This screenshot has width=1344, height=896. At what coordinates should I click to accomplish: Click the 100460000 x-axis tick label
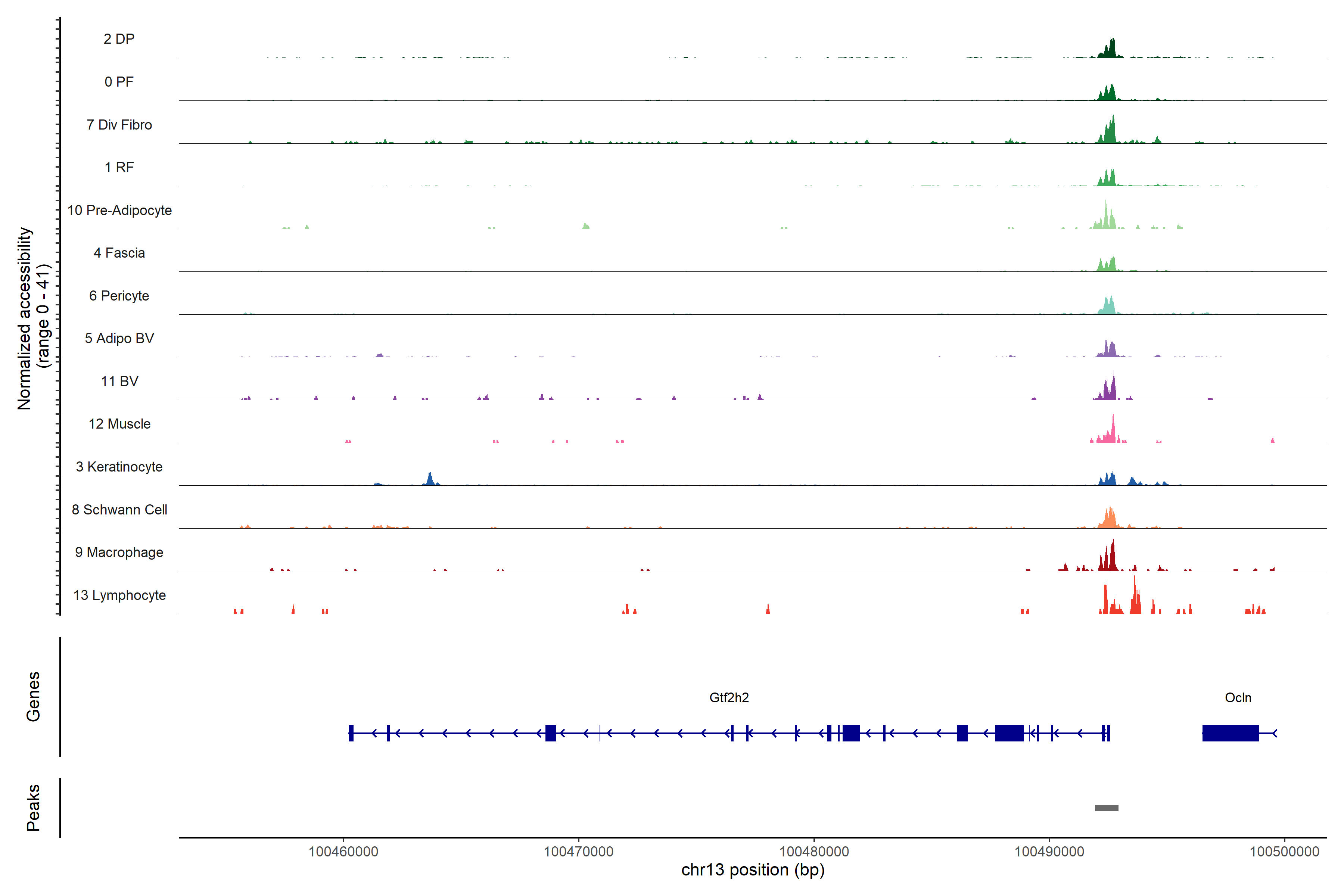point(343,852)
